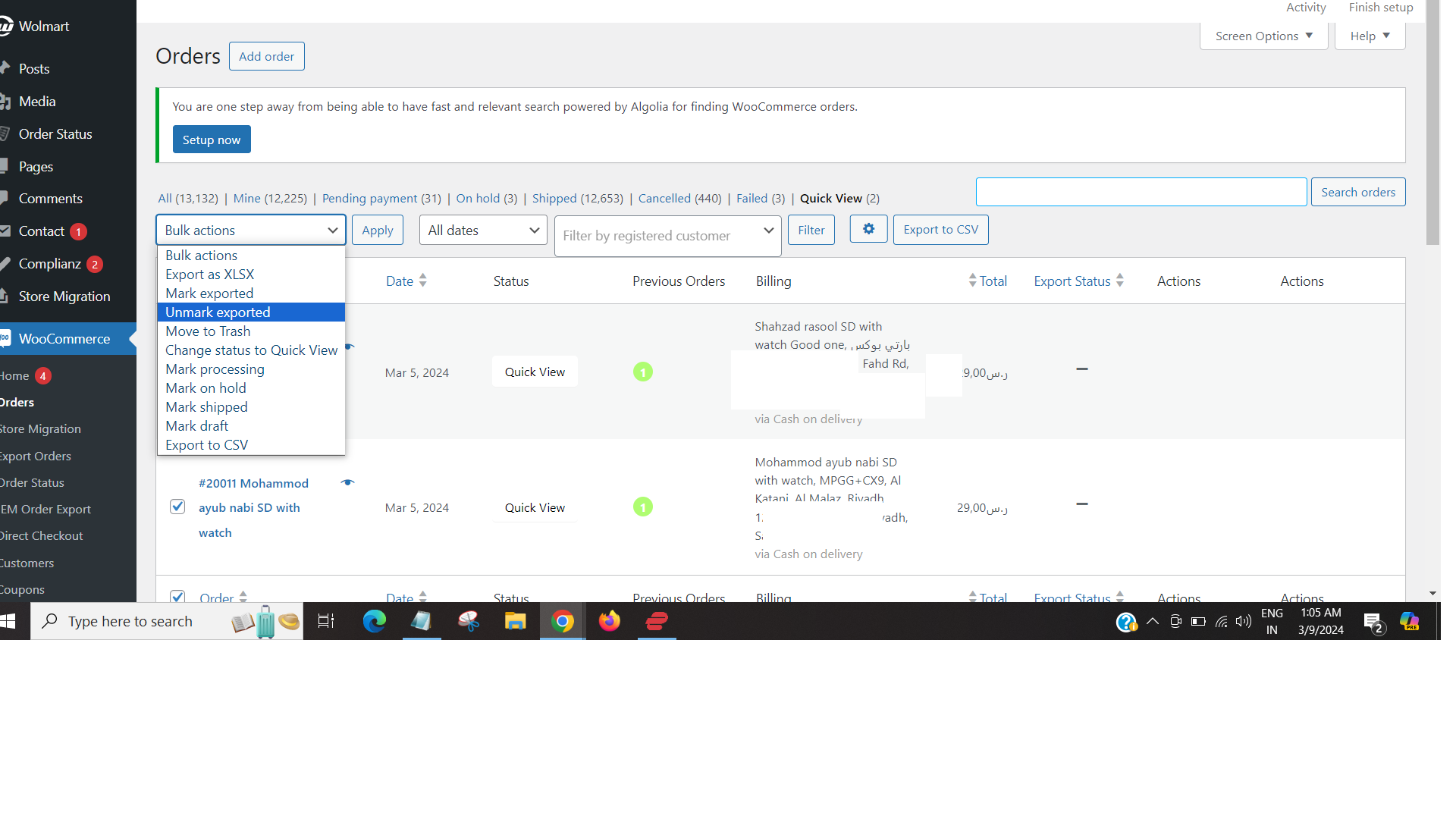Click in the order search field
Image resolution: width=1456 pixels, height=819 pixels.
tap(1141, 192)
